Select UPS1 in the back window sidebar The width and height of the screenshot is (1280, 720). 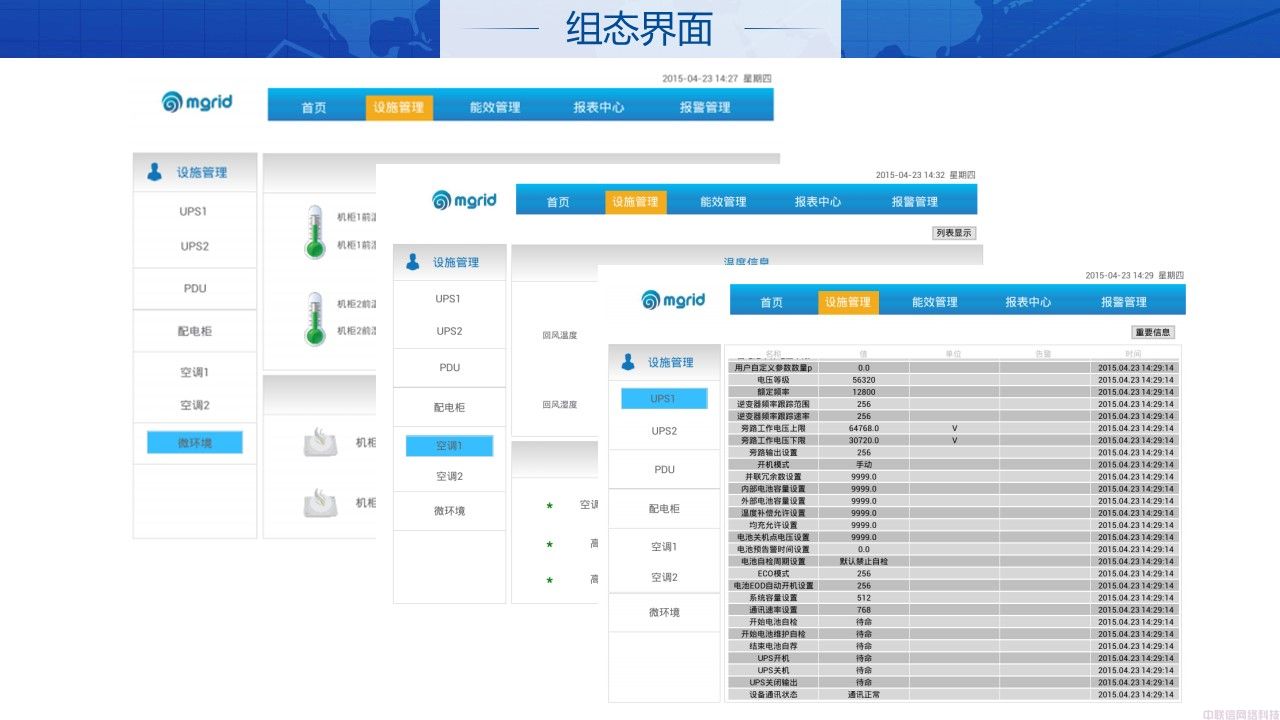[x=194, y=212]
